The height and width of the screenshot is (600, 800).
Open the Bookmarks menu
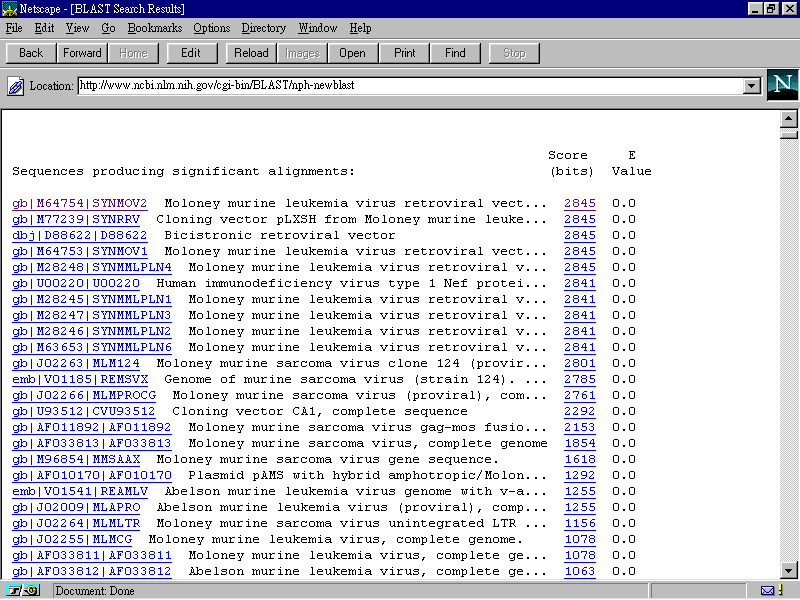coord(154,28)
